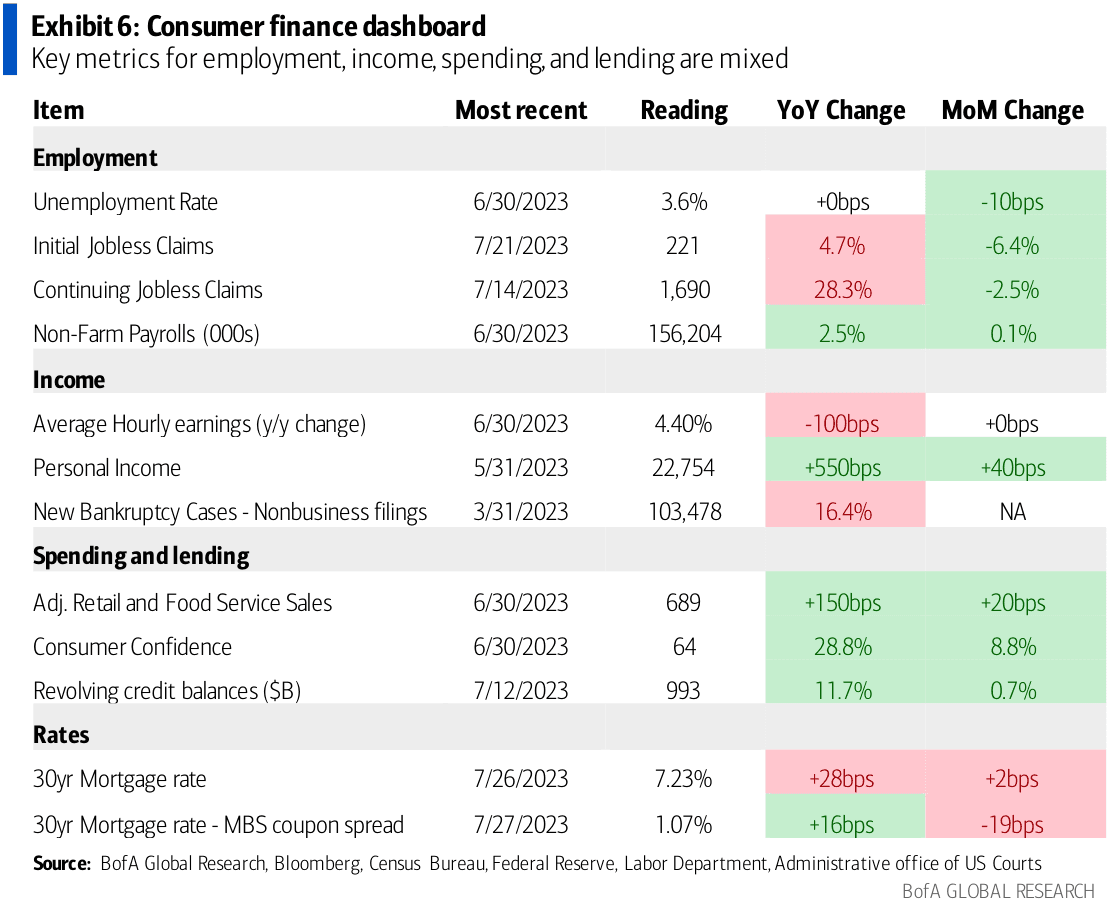This screenshot has height=904, width=1114.
Task: Click the 'Reading' column header
Action: coord(684,110)
